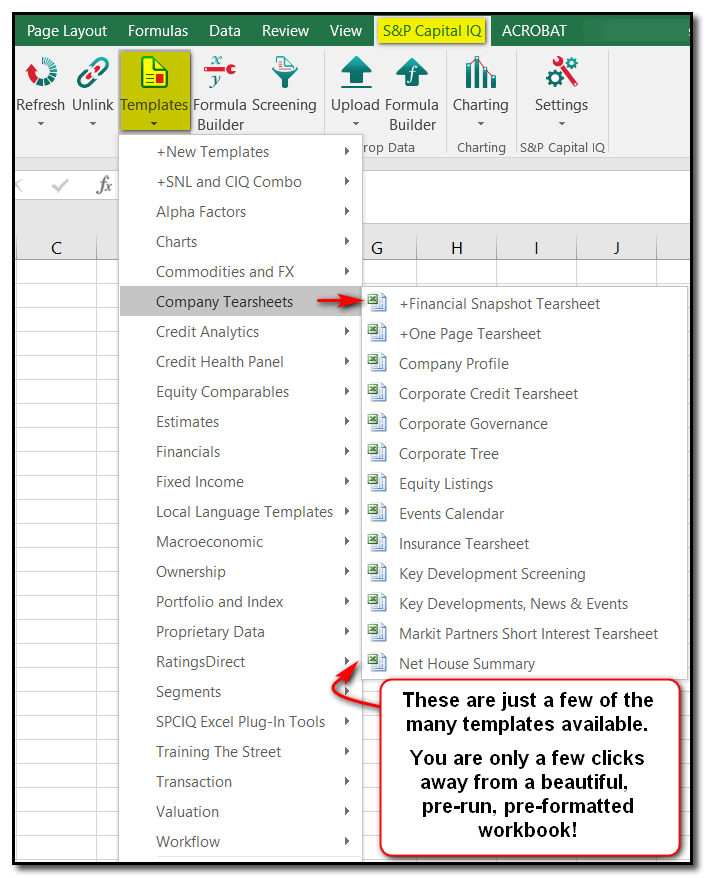Expand the +New Templates submenu arrow
The height and width of the screenshot is (878, 706).
click(347, 151)
